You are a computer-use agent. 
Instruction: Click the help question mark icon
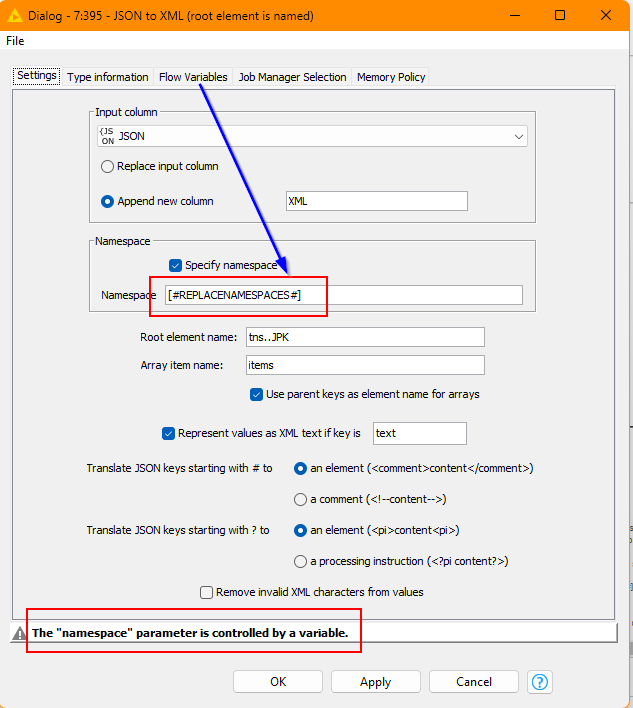(540, 682)
